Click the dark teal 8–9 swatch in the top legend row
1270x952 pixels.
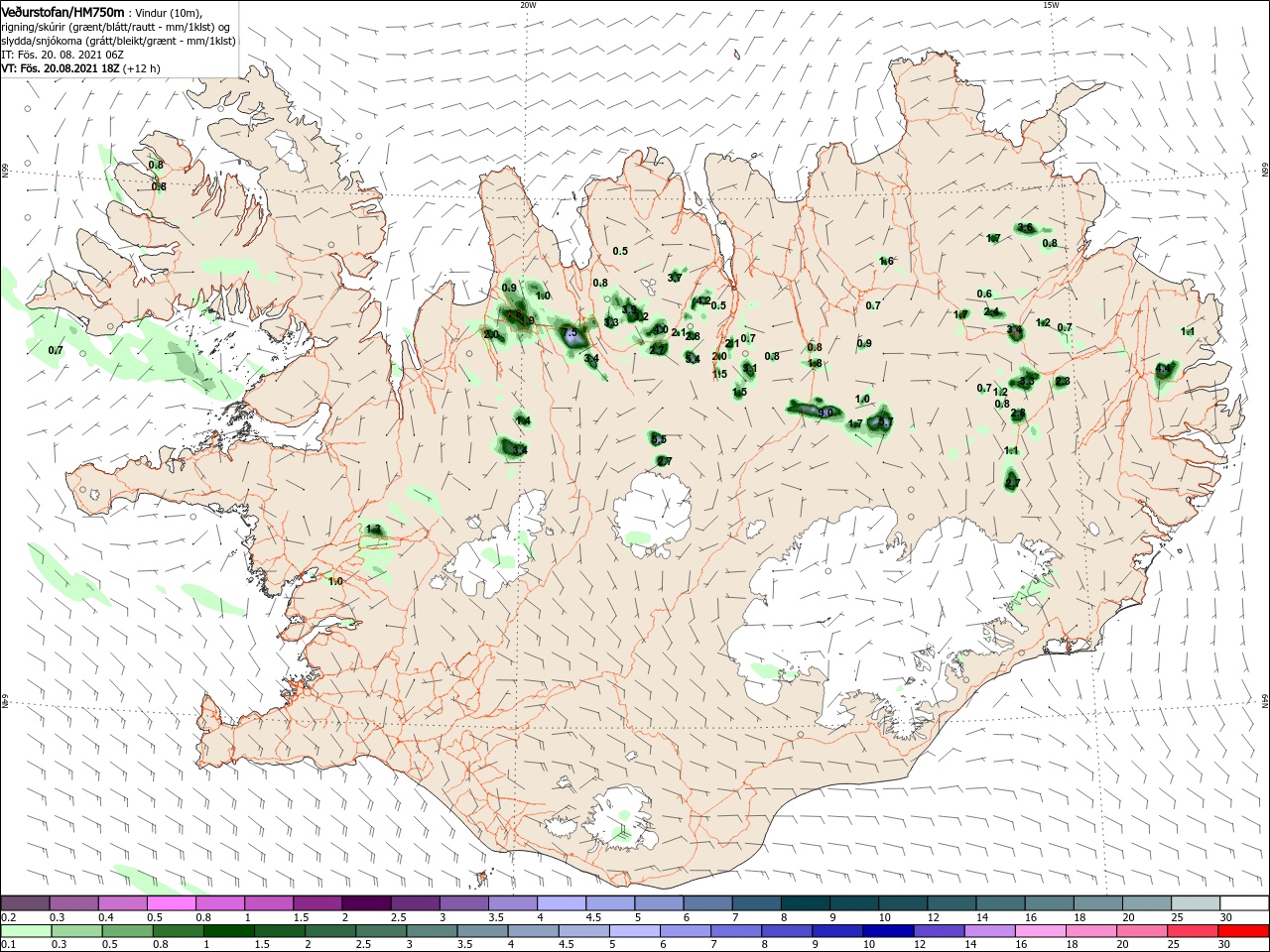(x=805, y=903)
